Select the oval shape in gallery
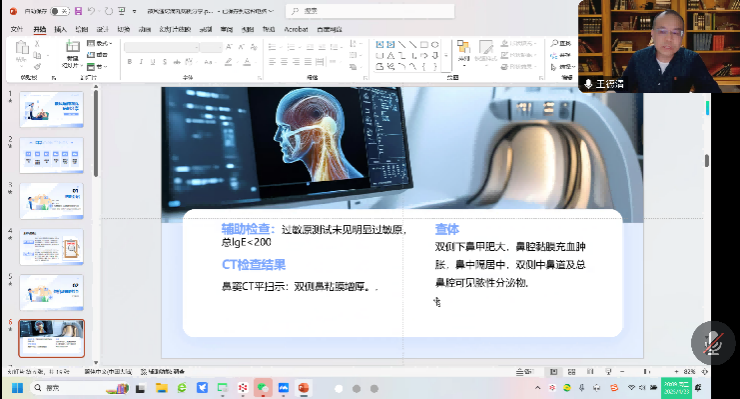The height and width of the screenshot is (399, 740). tap(435, 44)
